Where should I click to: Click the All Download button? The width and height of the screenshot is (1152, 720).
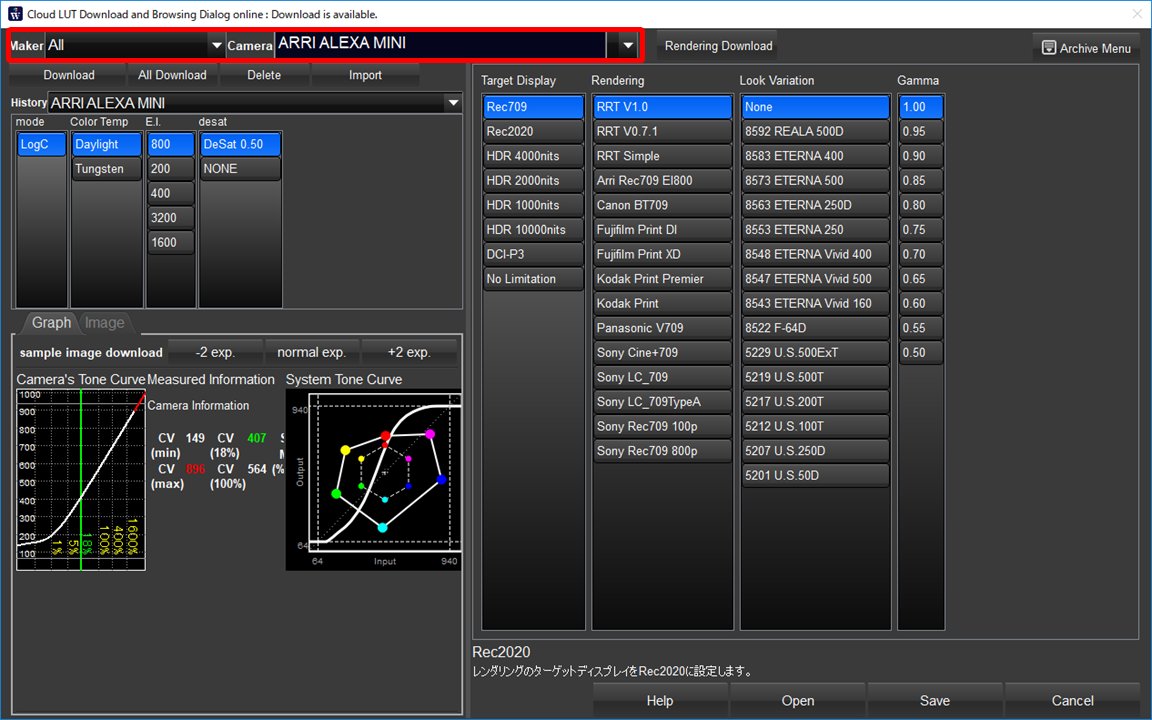172,75
